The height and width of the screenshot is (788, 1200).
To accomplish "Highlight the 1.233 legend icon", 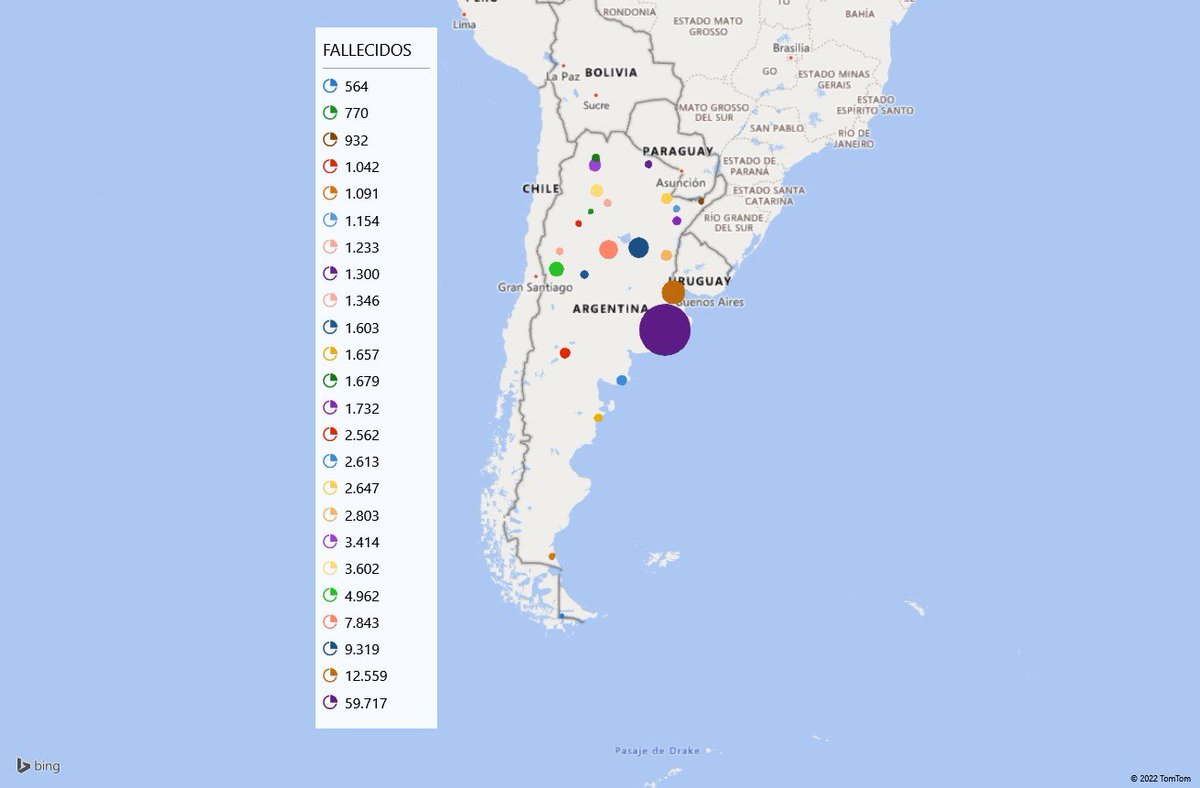I will coord(330,248).
